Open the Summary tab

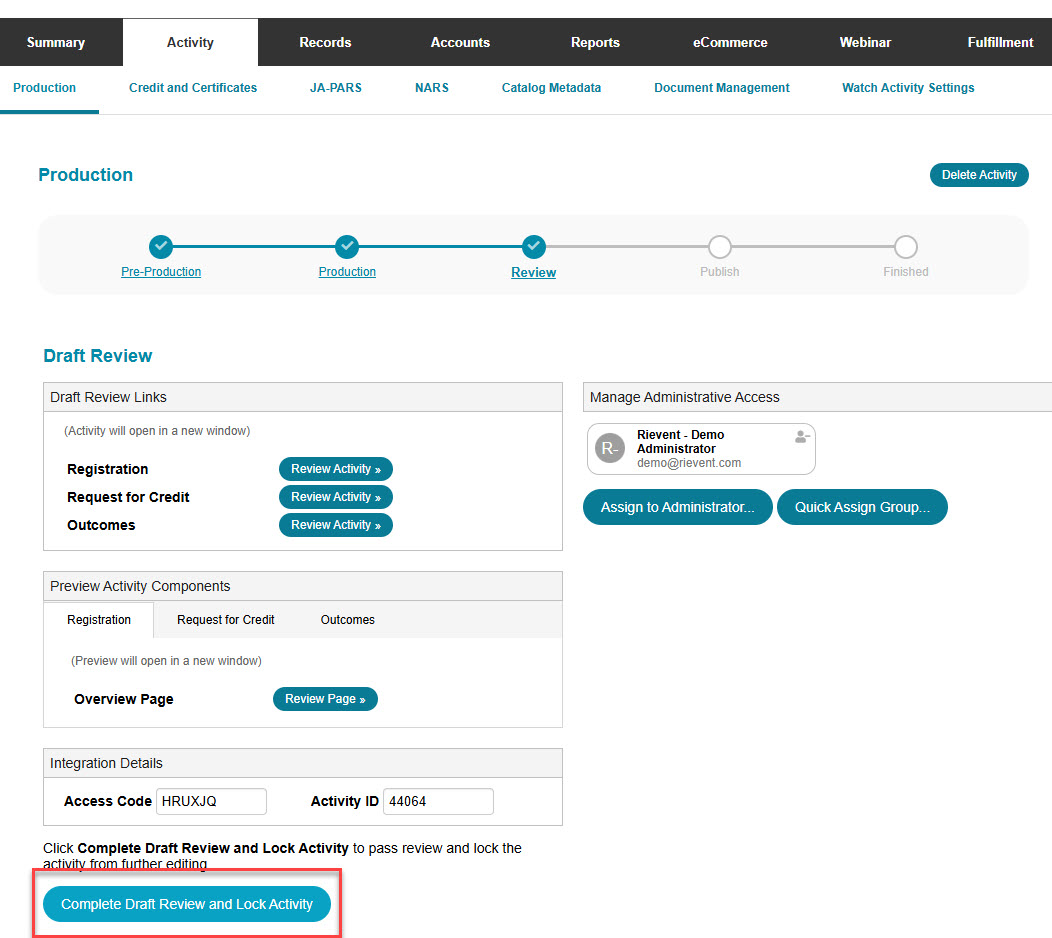pyautogui.click(x=56, y=42)
